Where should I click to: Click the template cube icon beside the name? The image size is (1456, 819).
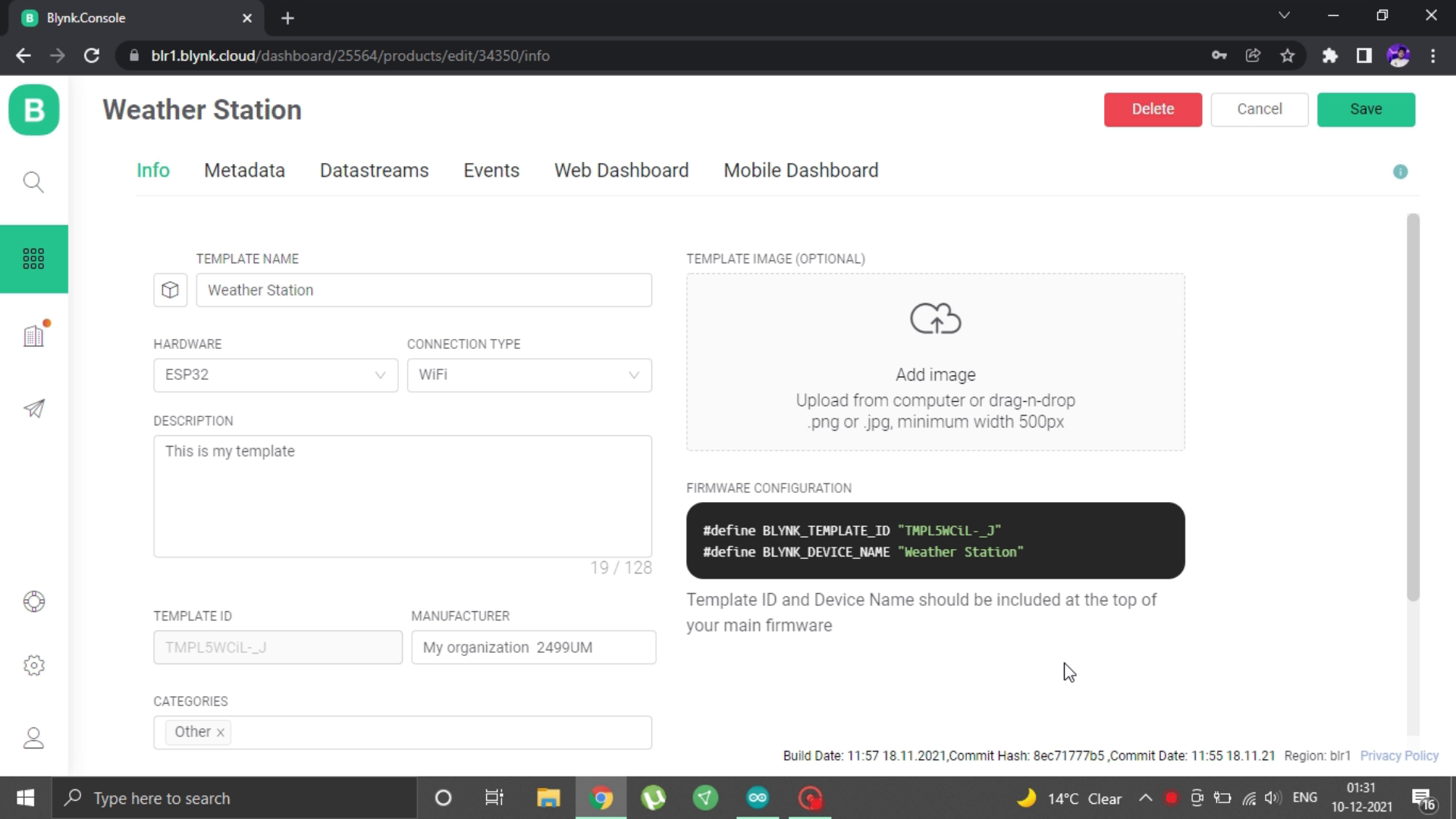point(170,290)
